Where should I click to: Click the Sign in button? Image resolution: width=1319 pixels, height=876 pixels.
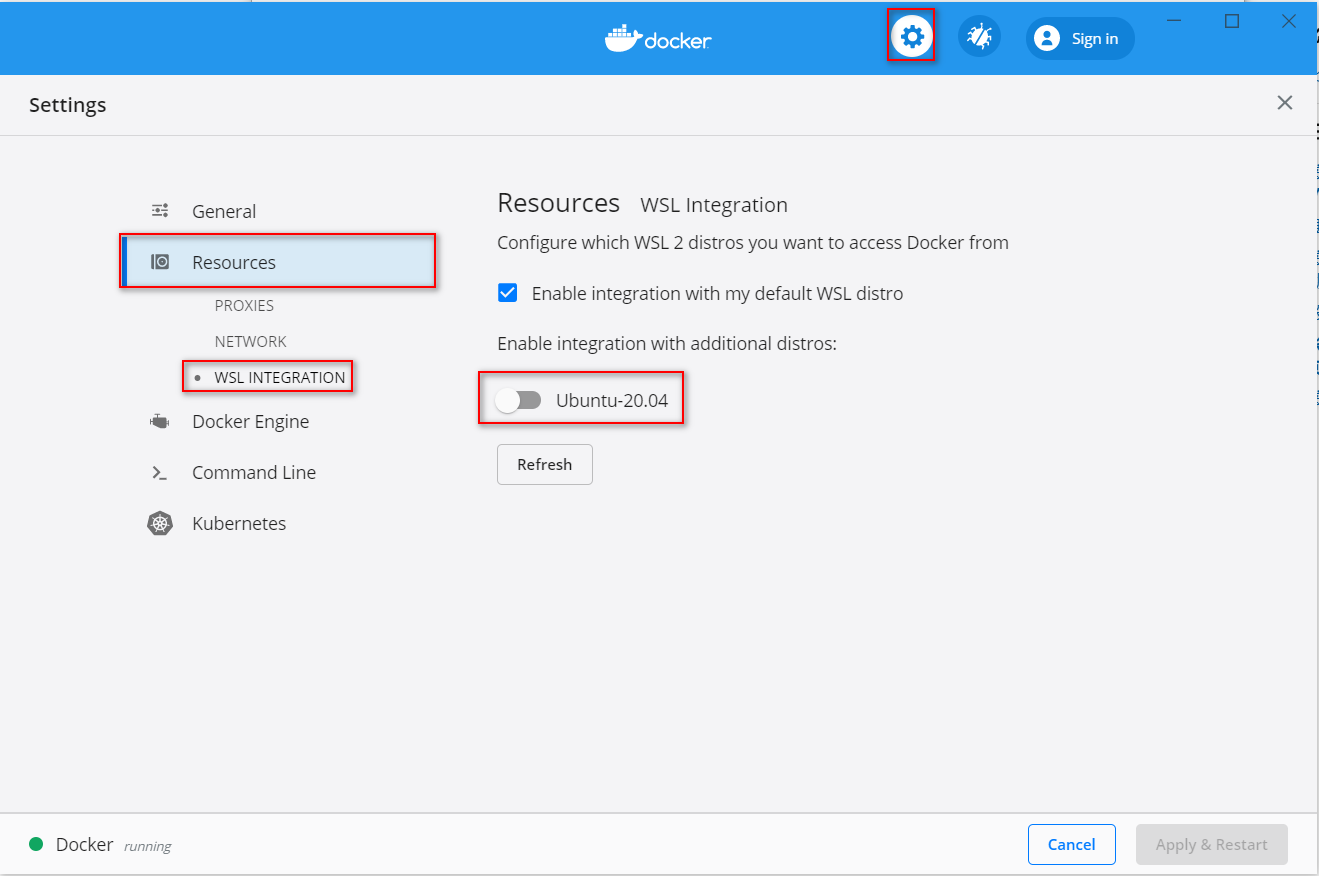(x=1080, y=39)
